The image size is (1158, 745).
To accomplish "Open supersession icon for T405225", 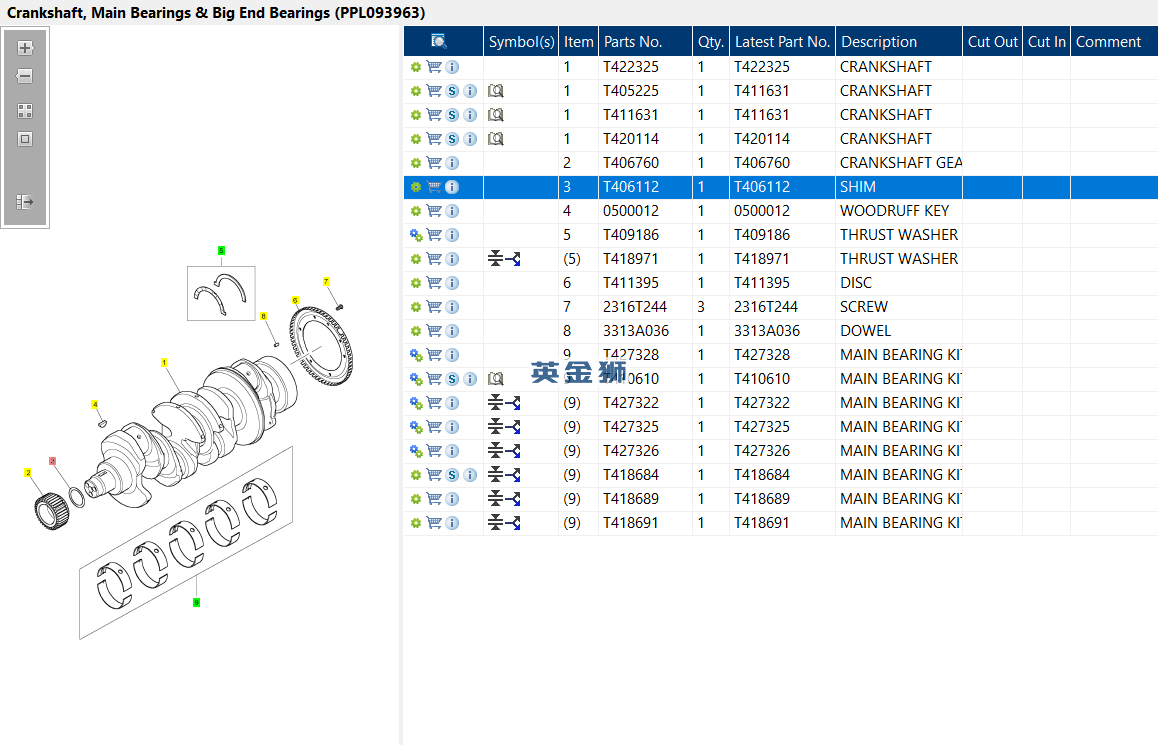I will [x=452, y=91].
